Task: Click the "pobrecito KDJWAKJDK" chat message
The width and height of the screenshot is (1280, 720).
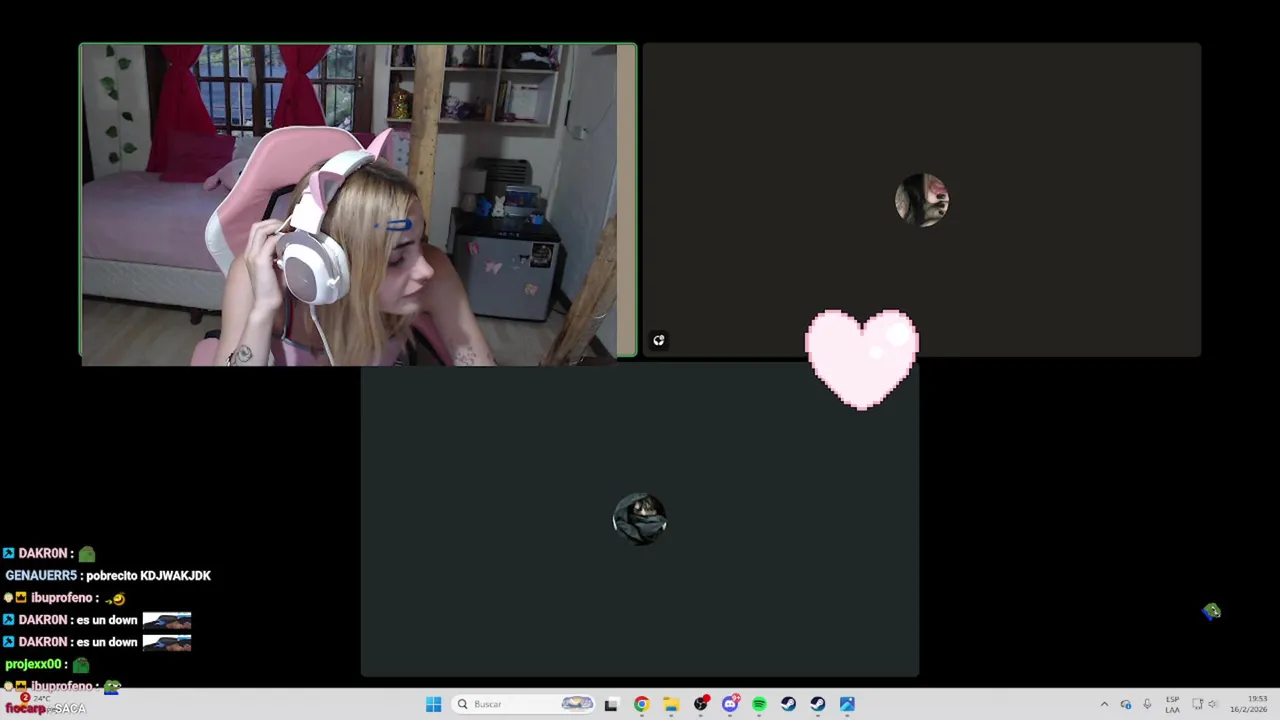Action: coord(148,576)
